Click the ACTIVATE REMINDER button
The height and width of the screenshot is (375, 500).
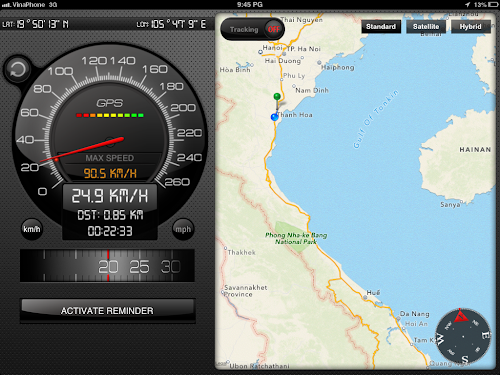point(107,311)
